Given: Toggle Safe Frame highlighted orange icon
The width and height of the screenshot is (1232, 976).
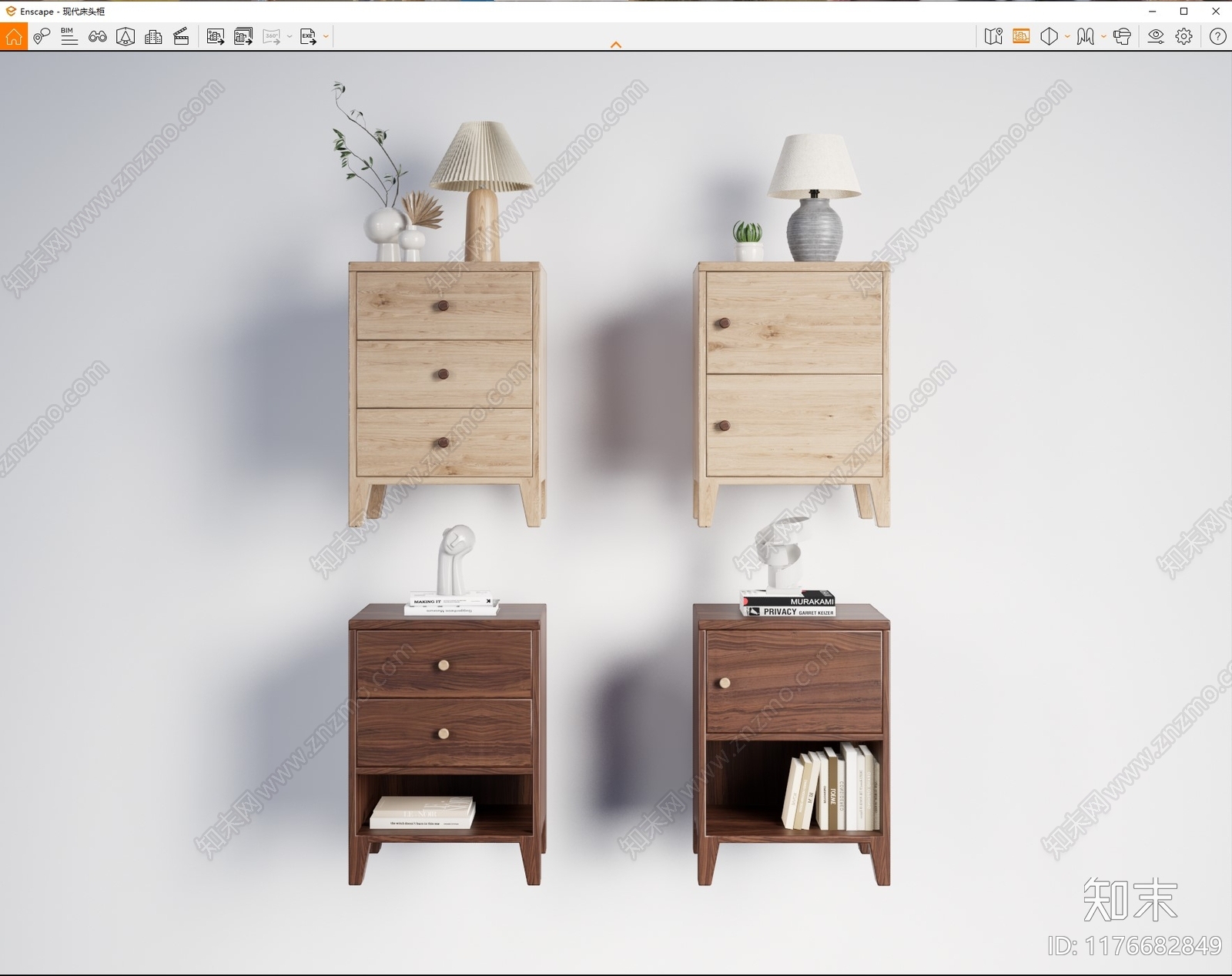Looking at the screenshot, I should 1021,36.
